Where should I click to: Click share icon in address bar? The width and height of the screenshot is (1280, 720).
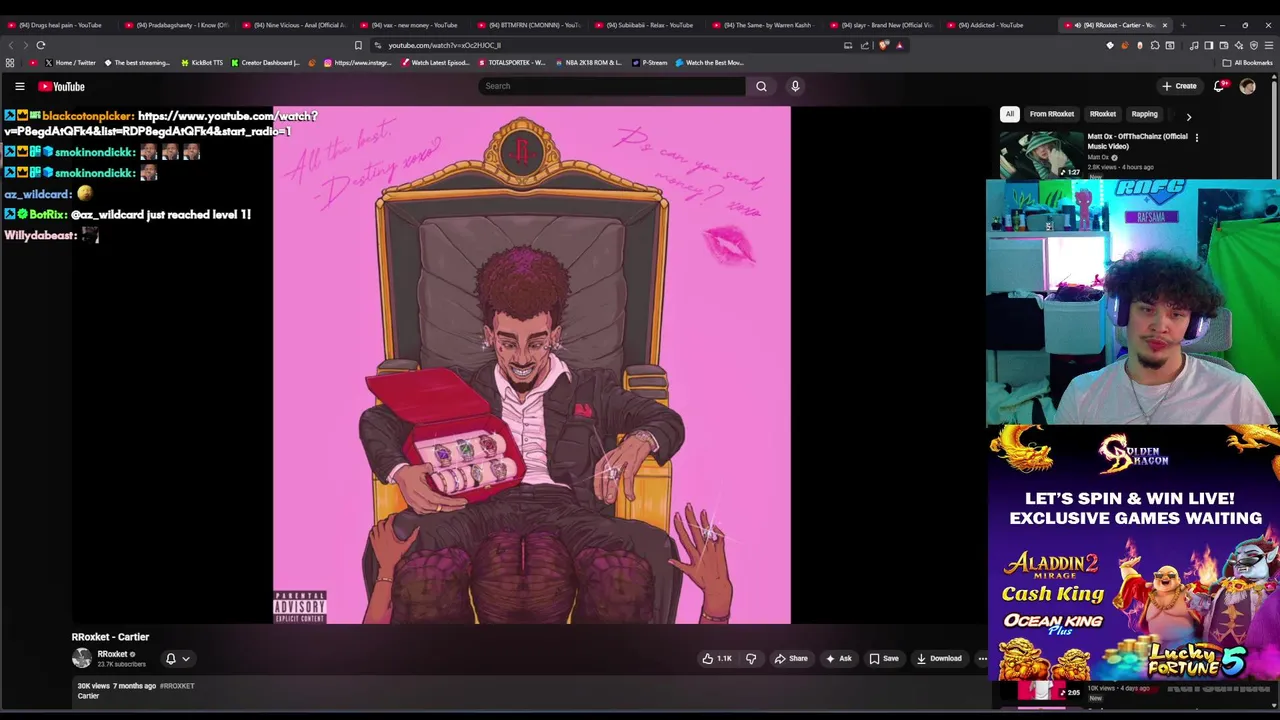[x=864, y=45]
